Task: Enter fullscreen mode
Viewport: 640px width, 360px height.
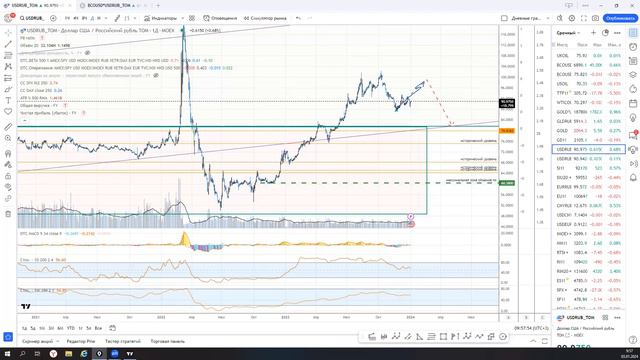Action: 584,18
